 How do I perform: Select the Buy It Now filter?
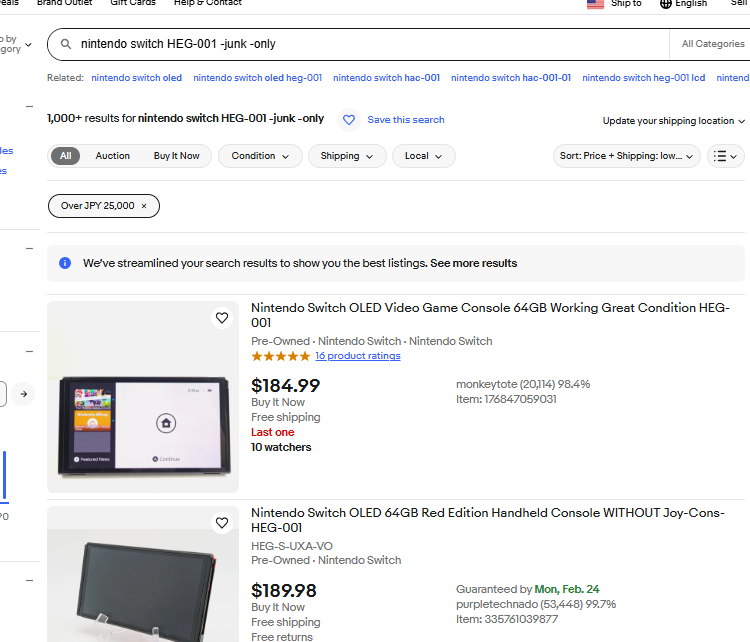[x=176, y=156]
